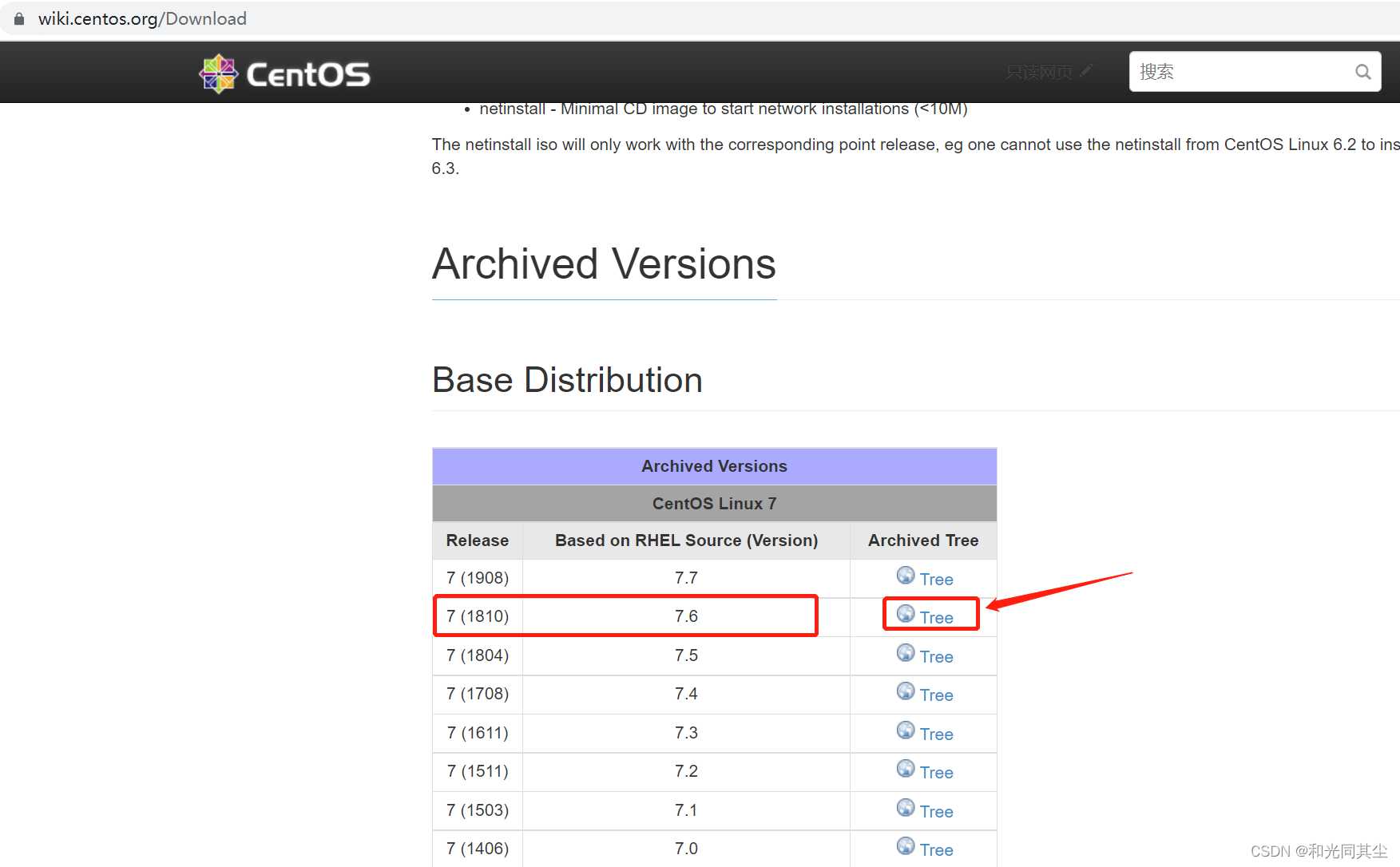Click the 只读网页 read-only page link

click(1048, 72)
